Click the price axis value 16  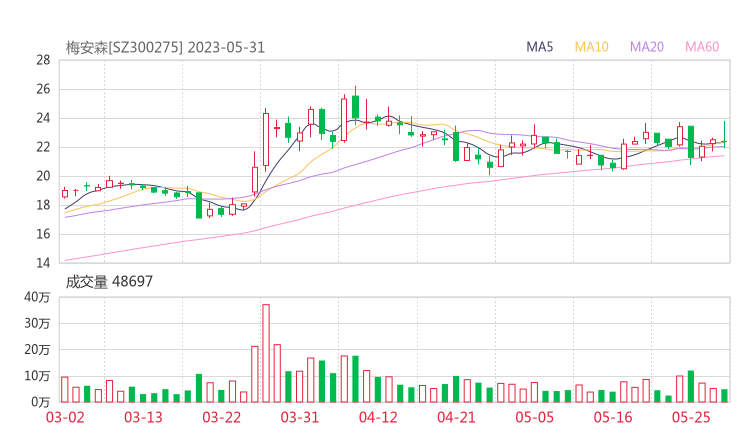pyautogui.click(x=43, y=234)
